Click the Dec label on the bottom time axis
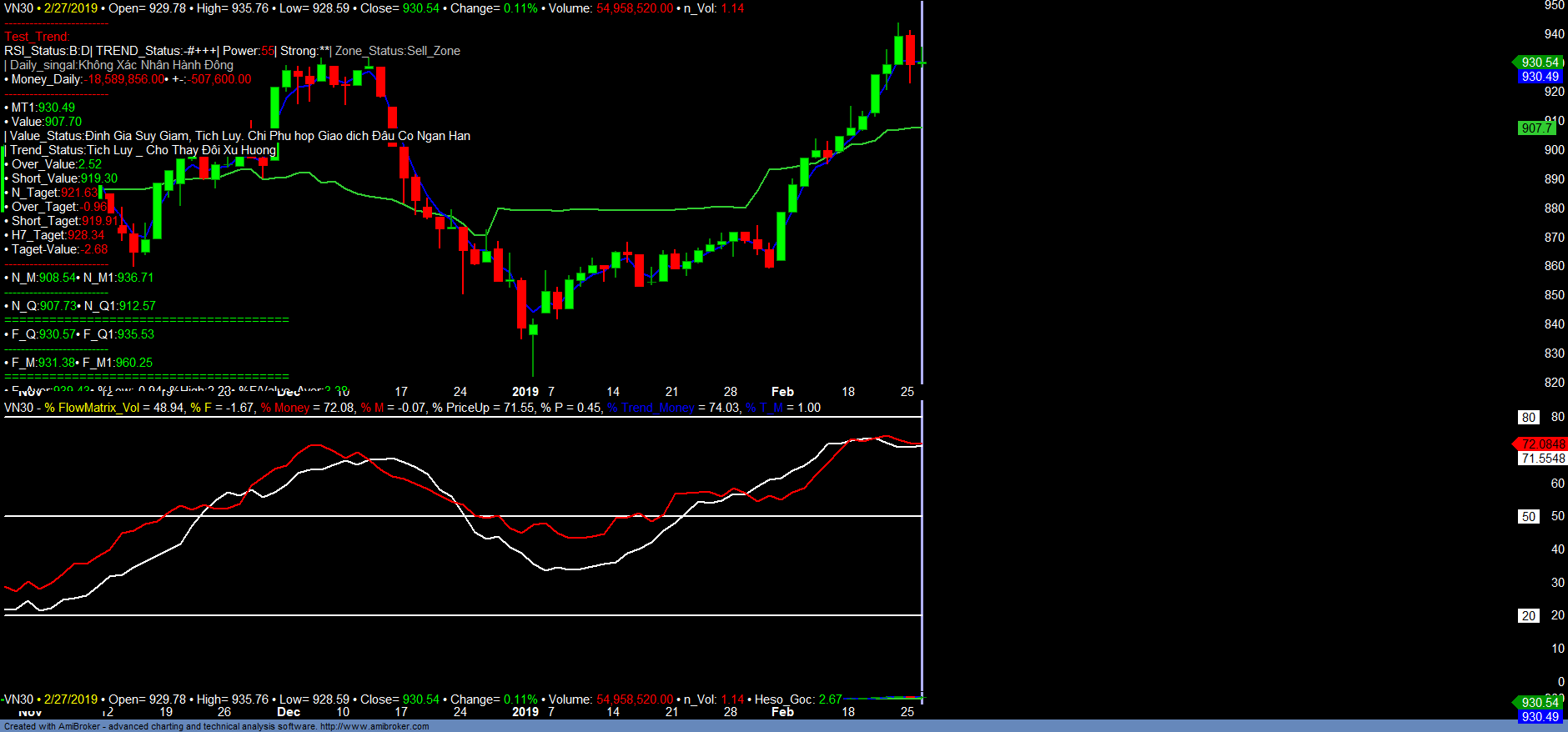 (x=289, y=712)
